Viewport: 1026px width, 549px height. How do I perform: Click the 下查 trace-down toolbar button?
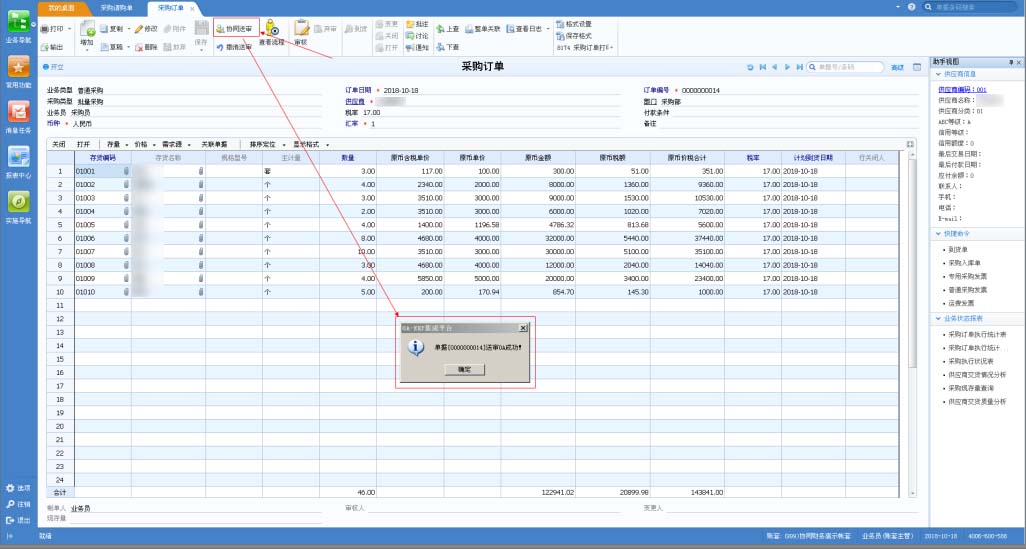tap(448, 47)
